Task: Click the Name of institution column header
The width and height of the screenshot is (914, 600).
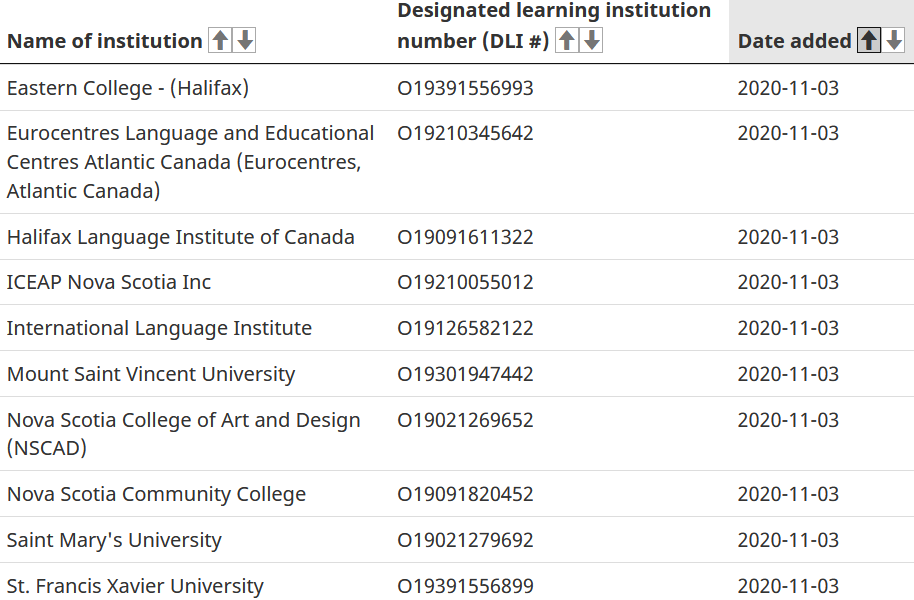Action: pyautogui.click(x=104, y=41)
